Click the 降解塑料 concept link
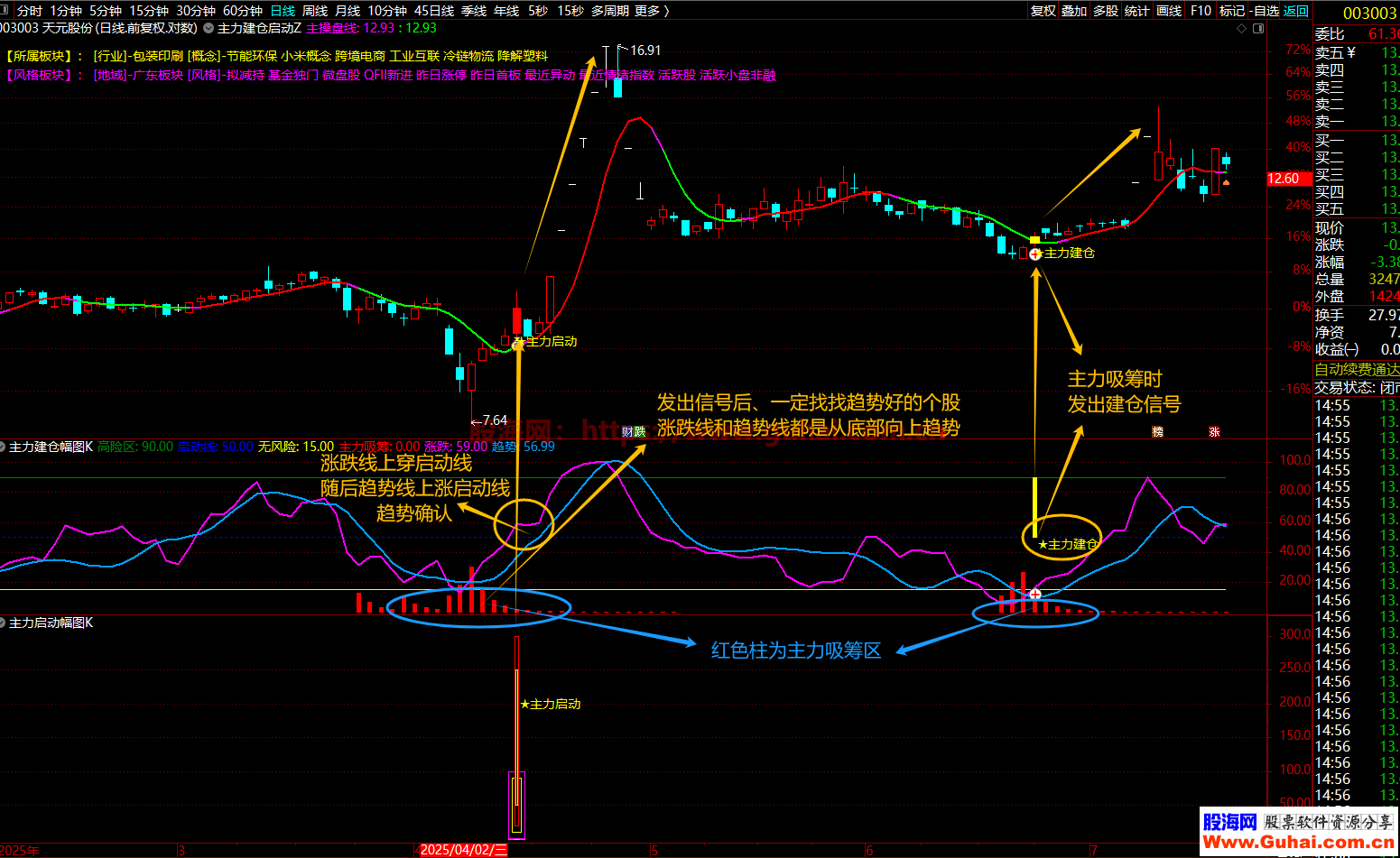 point(523,56)
